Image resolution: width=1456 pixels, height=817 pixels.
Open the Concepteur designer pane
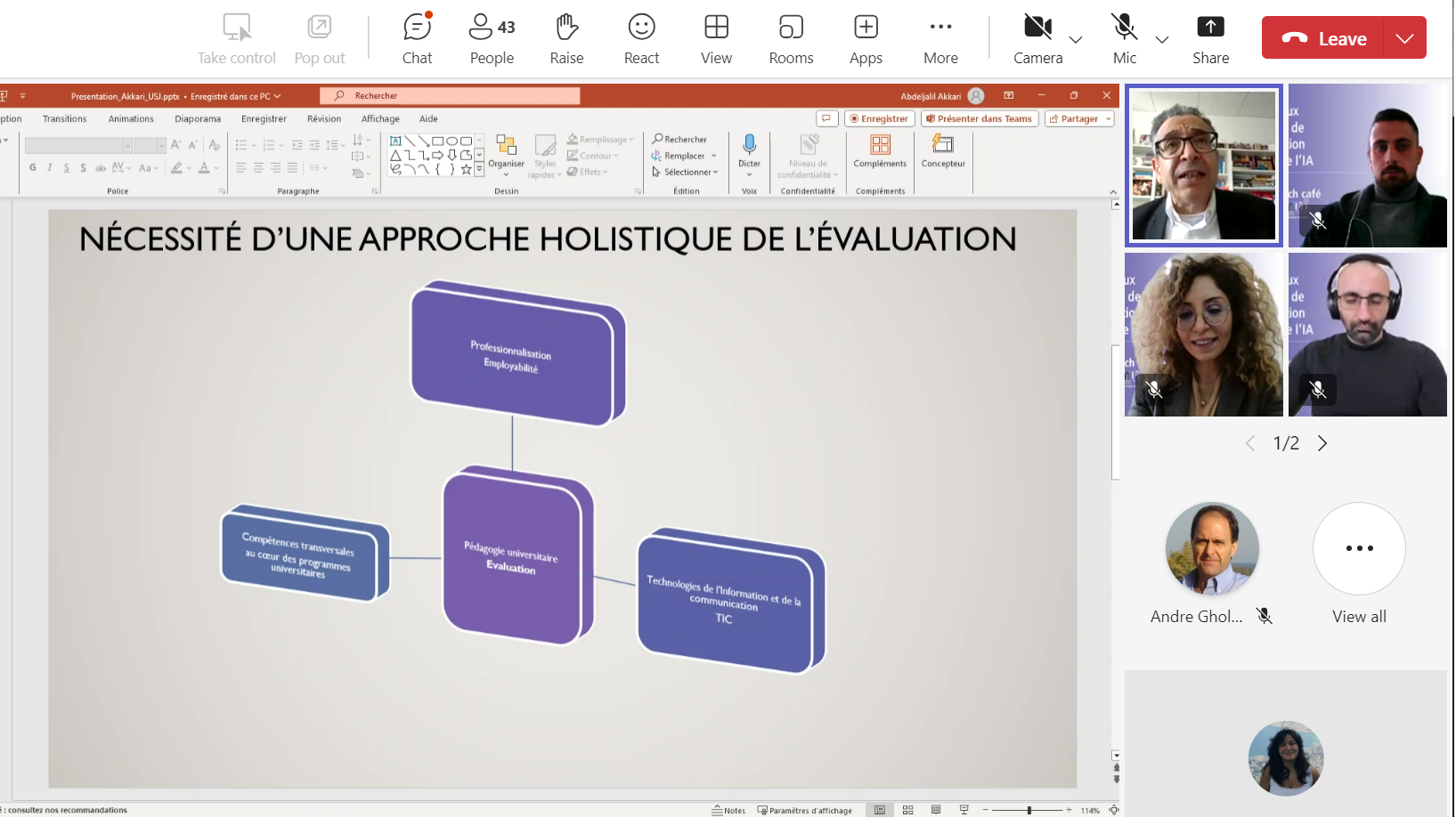click(x=943, y=151)
